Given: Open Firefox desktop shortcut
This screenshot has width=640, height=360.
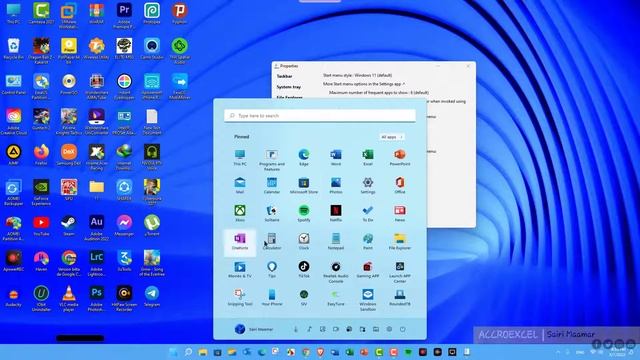Looking at the screenshot, I should pos(41,155).
